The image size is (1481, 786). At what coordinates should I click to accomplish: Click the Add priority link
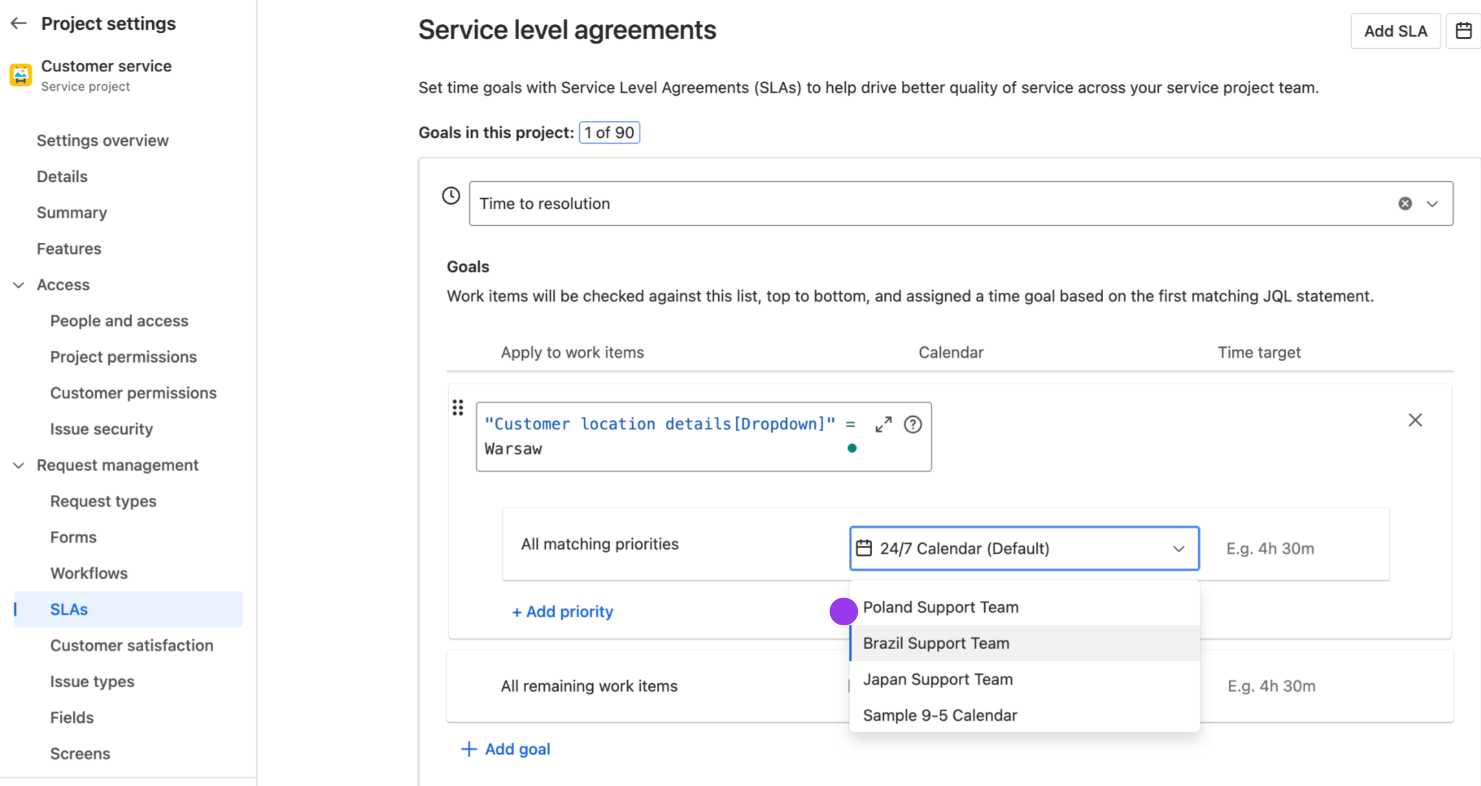tap(562, 611)
